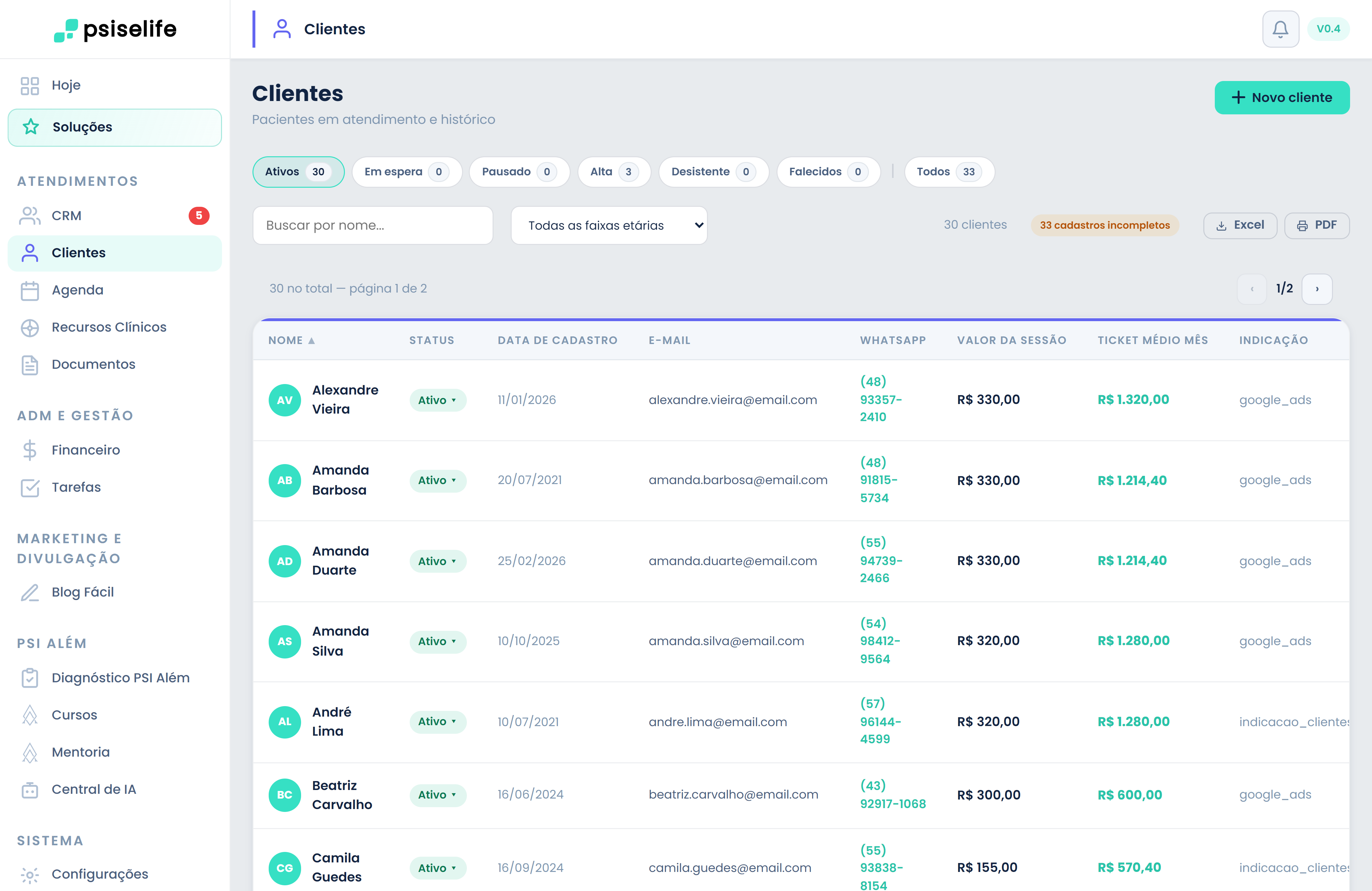Select the Em espera filter tab
Image resolution: width=1372 pixels, height=891 pixels.
pos(407,172)
